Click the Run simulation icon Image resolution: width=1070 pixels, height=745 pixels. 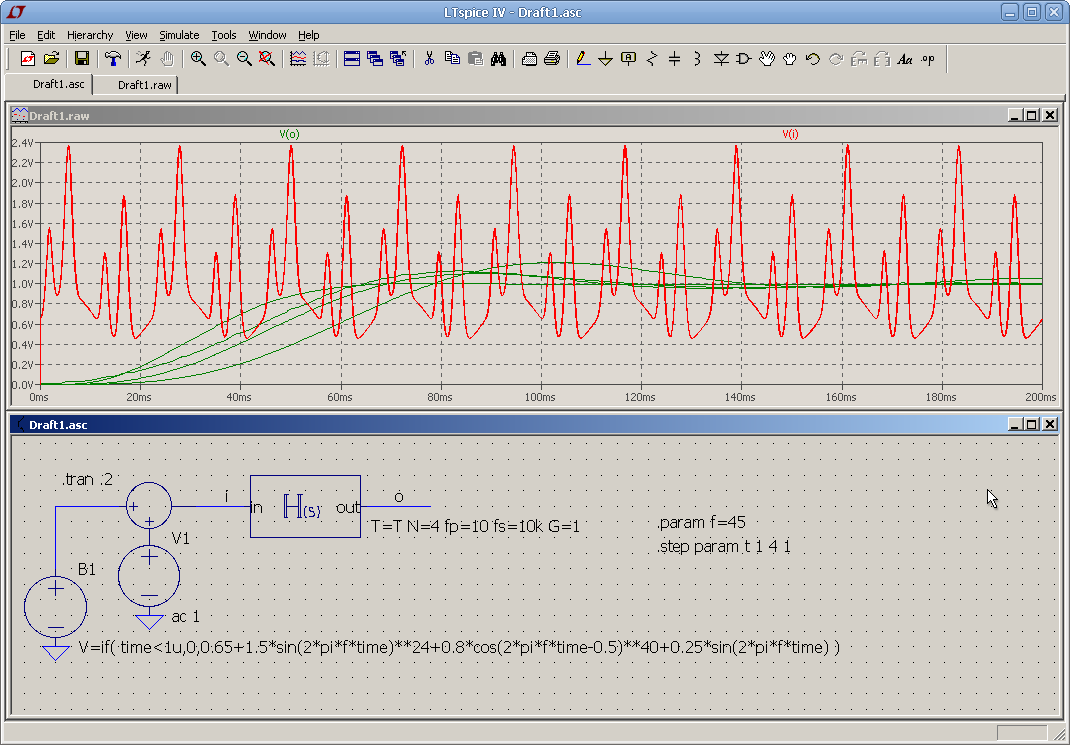coord(144,59)
